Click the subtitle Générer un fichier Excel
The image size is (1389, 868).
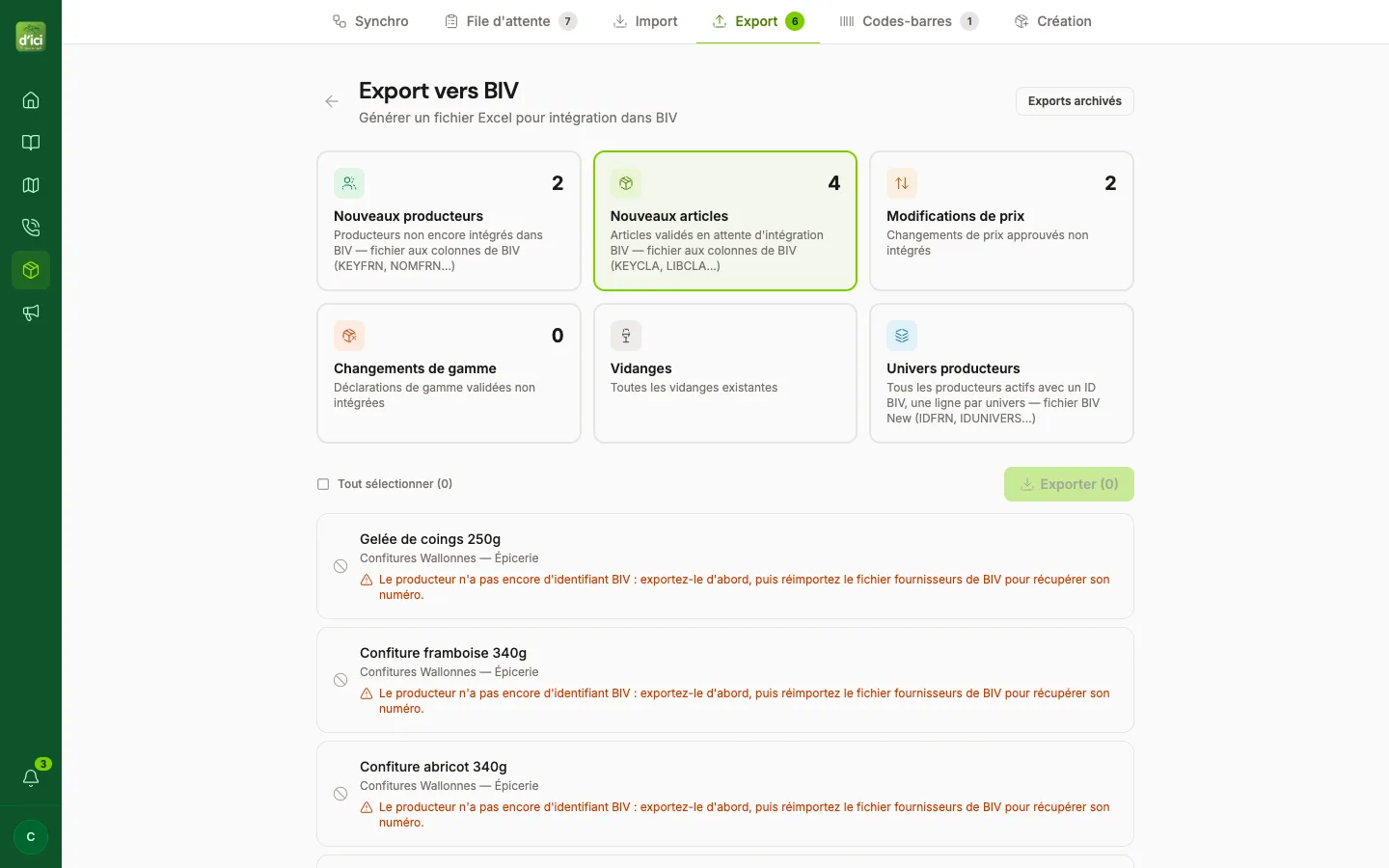[x=518, y=118]
